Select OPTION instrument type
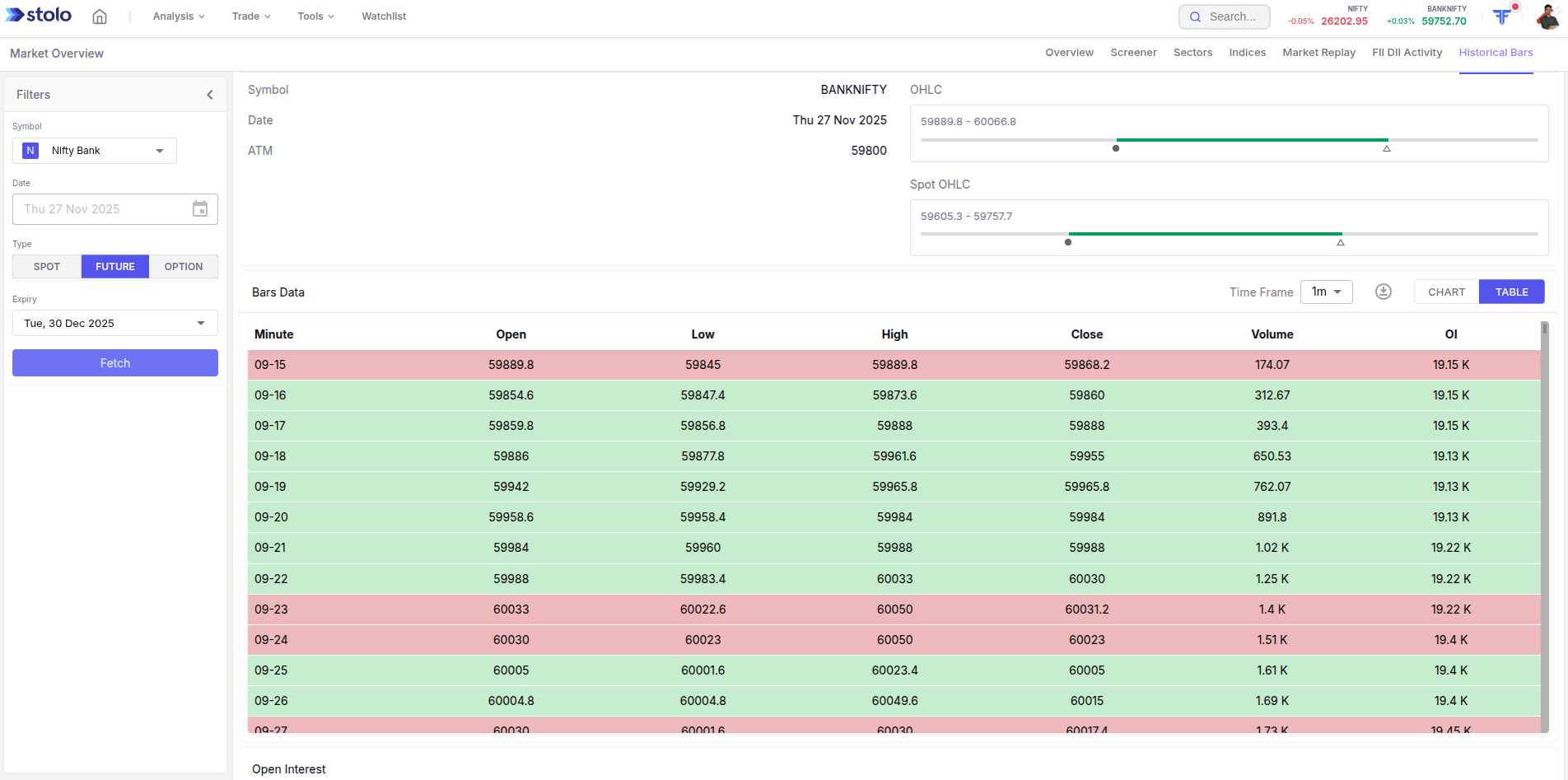This screenshot has height=780, width=1568. click(183, 267)
